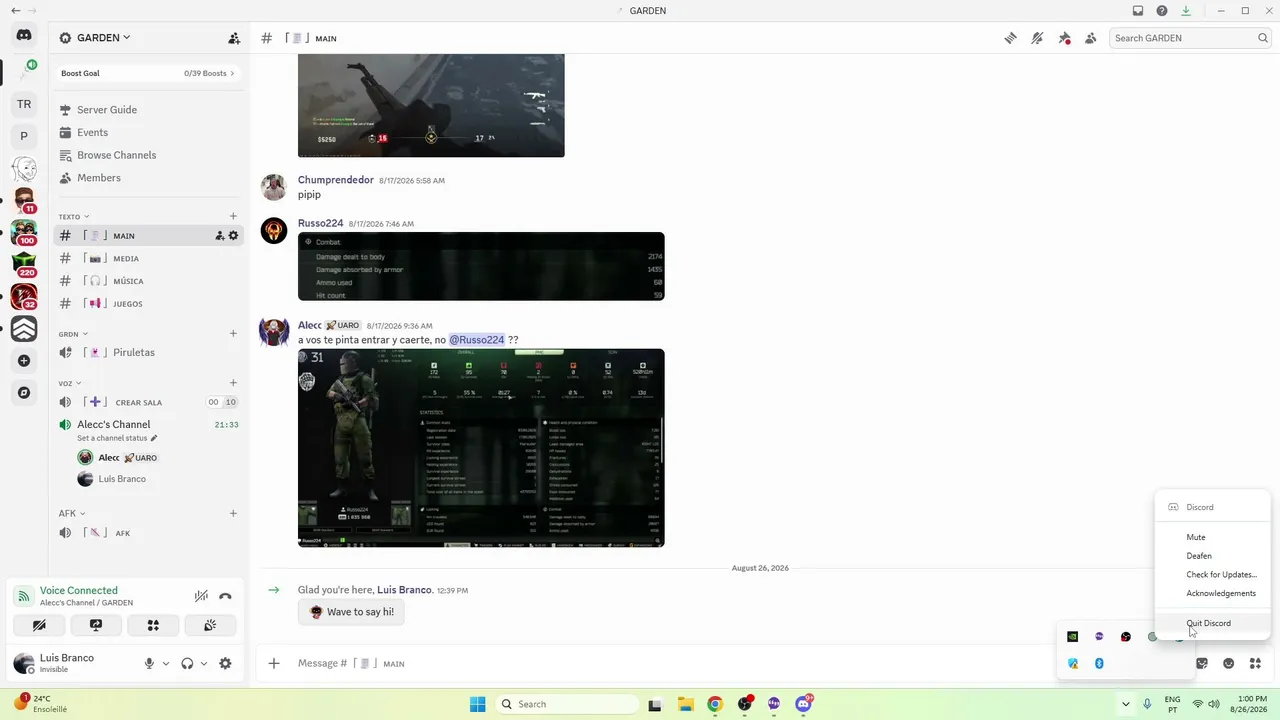Open the emoji picker smiley icon
1280x720 pixels.
pyautogui.click(x=1229, y=663)
